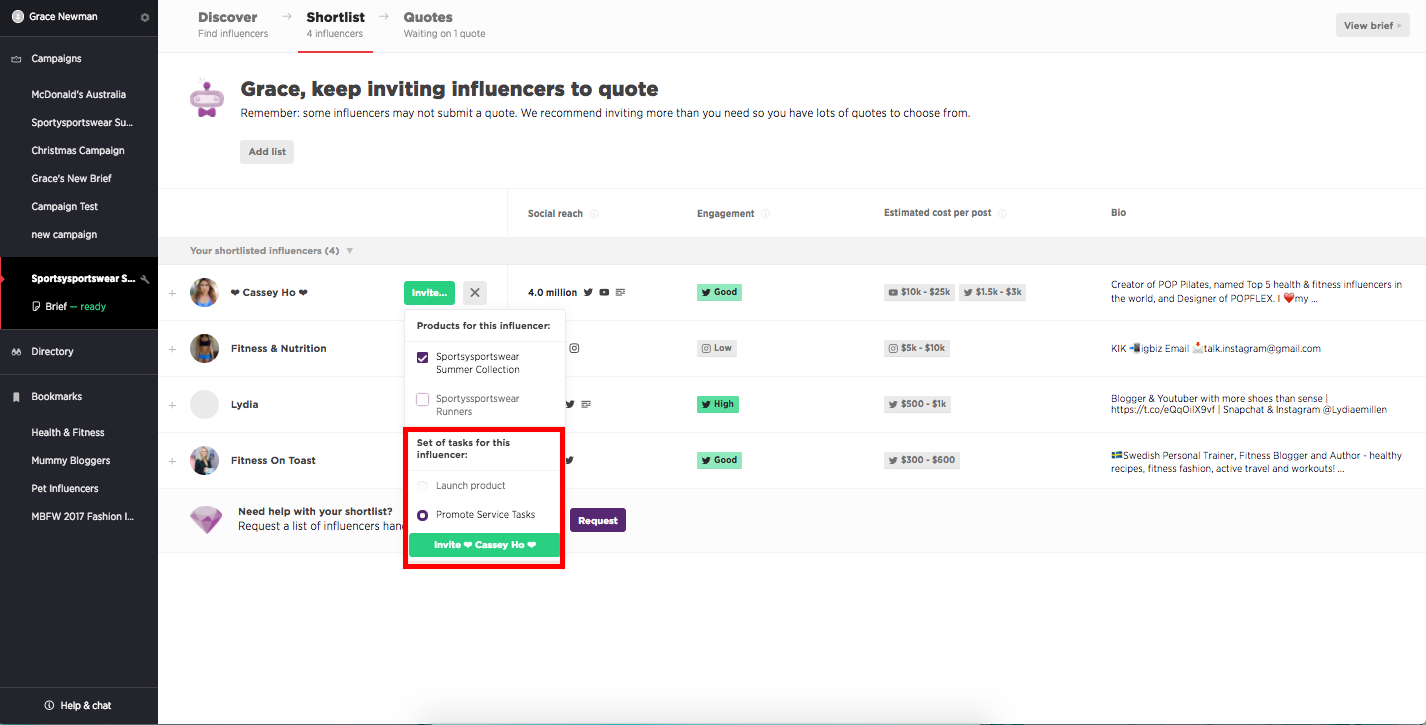Open new campaign in sidebar
This screenshot has width=1426, height=725.
(64, 235)
